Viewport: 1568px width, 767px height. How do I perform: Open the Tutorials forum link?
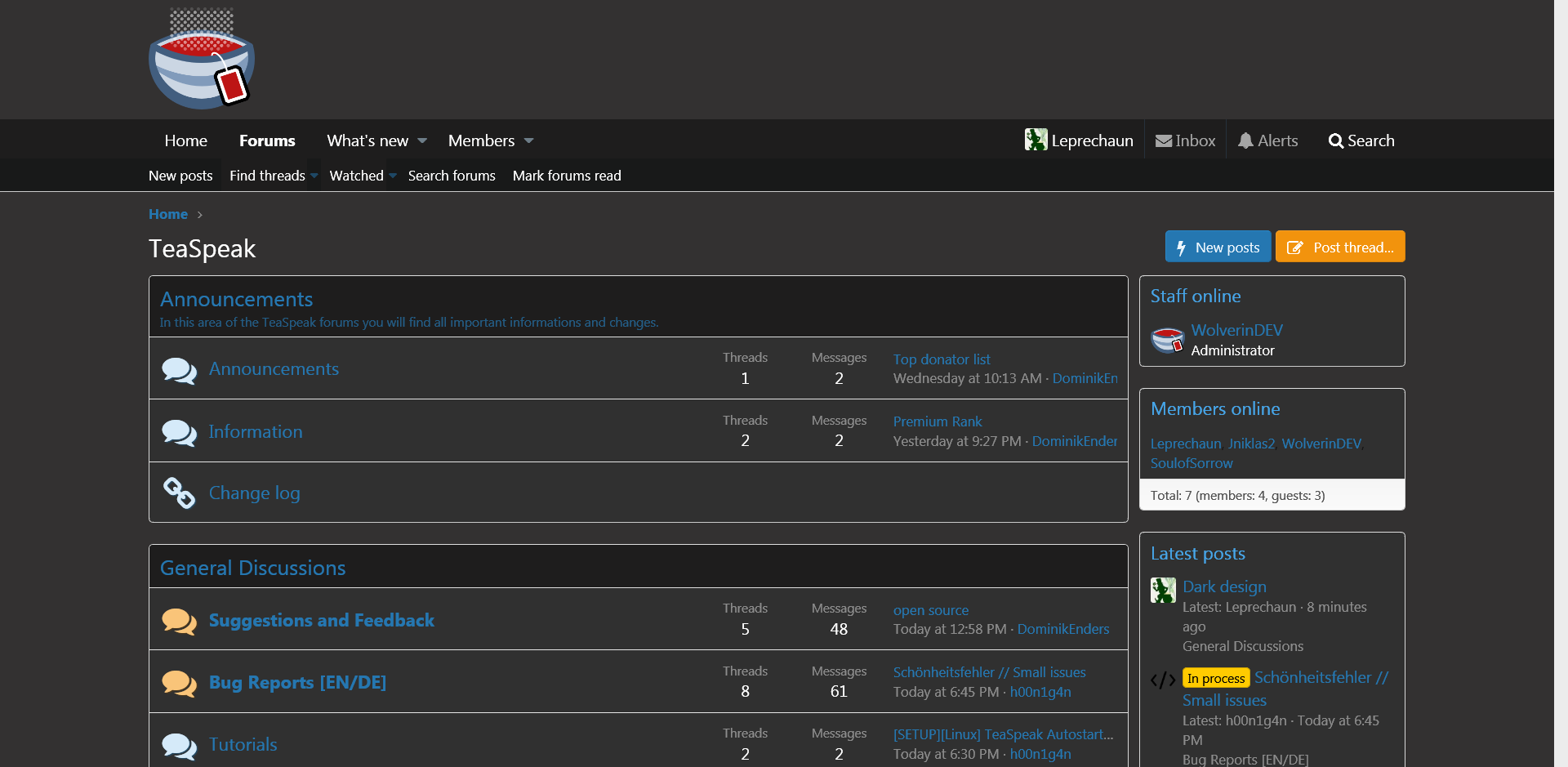coord(243,744)
